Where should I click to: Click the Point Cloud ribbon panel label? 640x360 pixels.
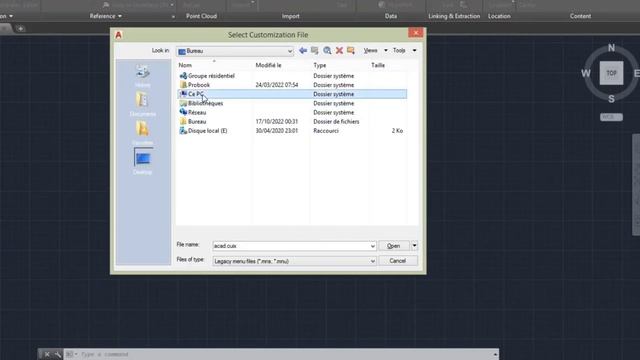201,16
